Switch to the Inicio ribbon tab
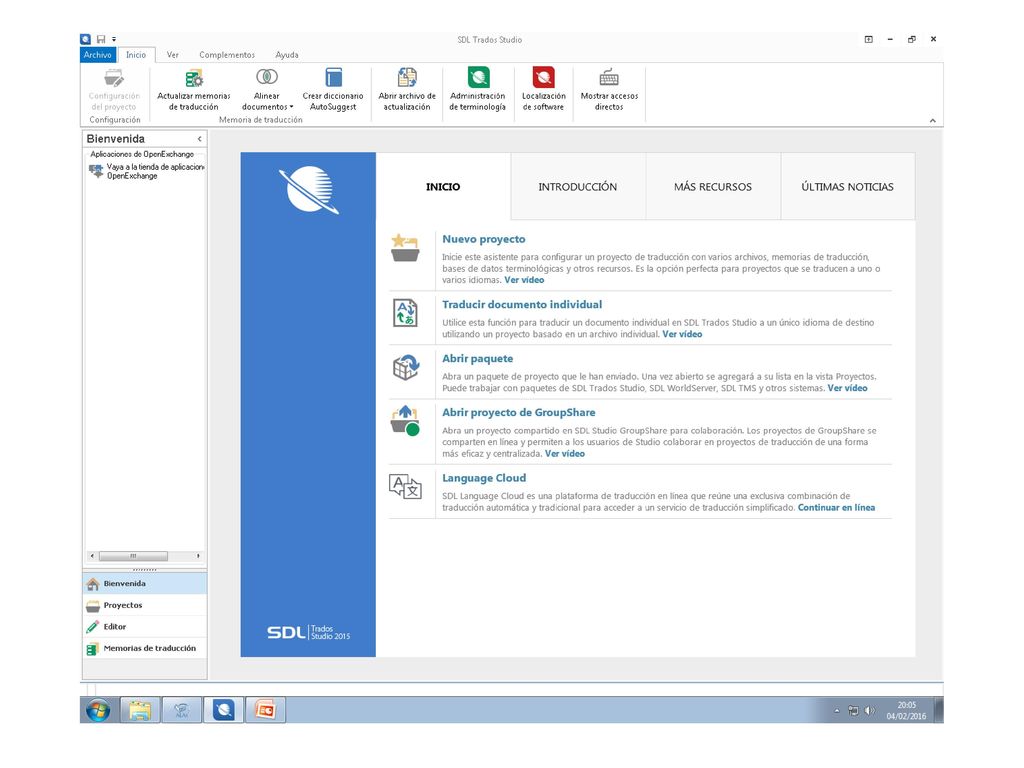1024x768 pixels. click(136, 55)
